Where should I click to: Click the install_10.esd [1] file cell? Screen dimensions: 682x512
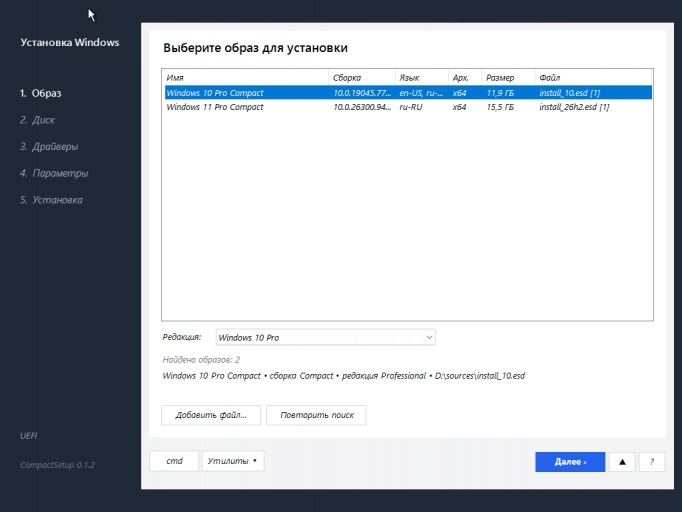[570, 93]
